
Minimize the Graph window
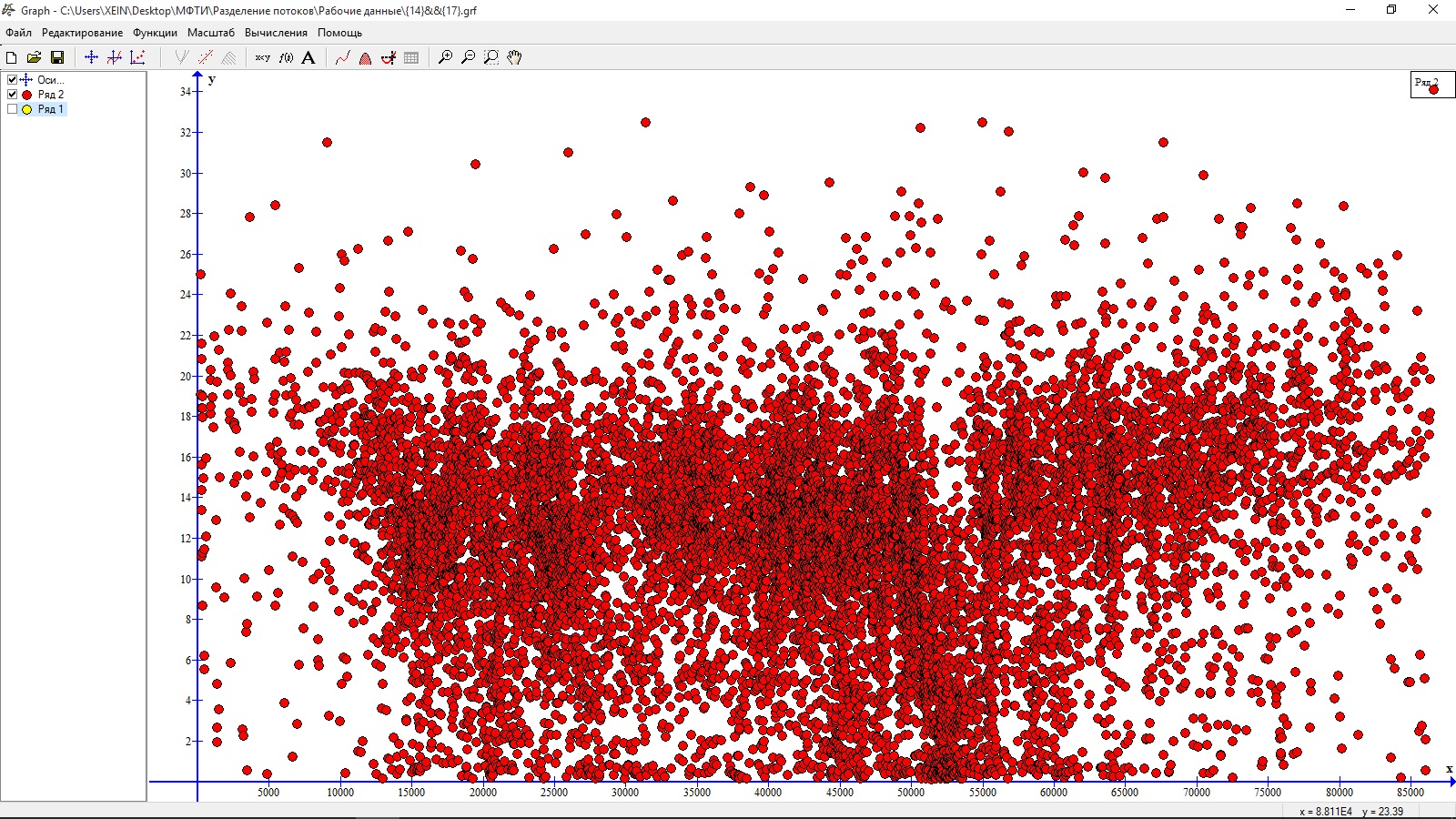(1350, 10)
